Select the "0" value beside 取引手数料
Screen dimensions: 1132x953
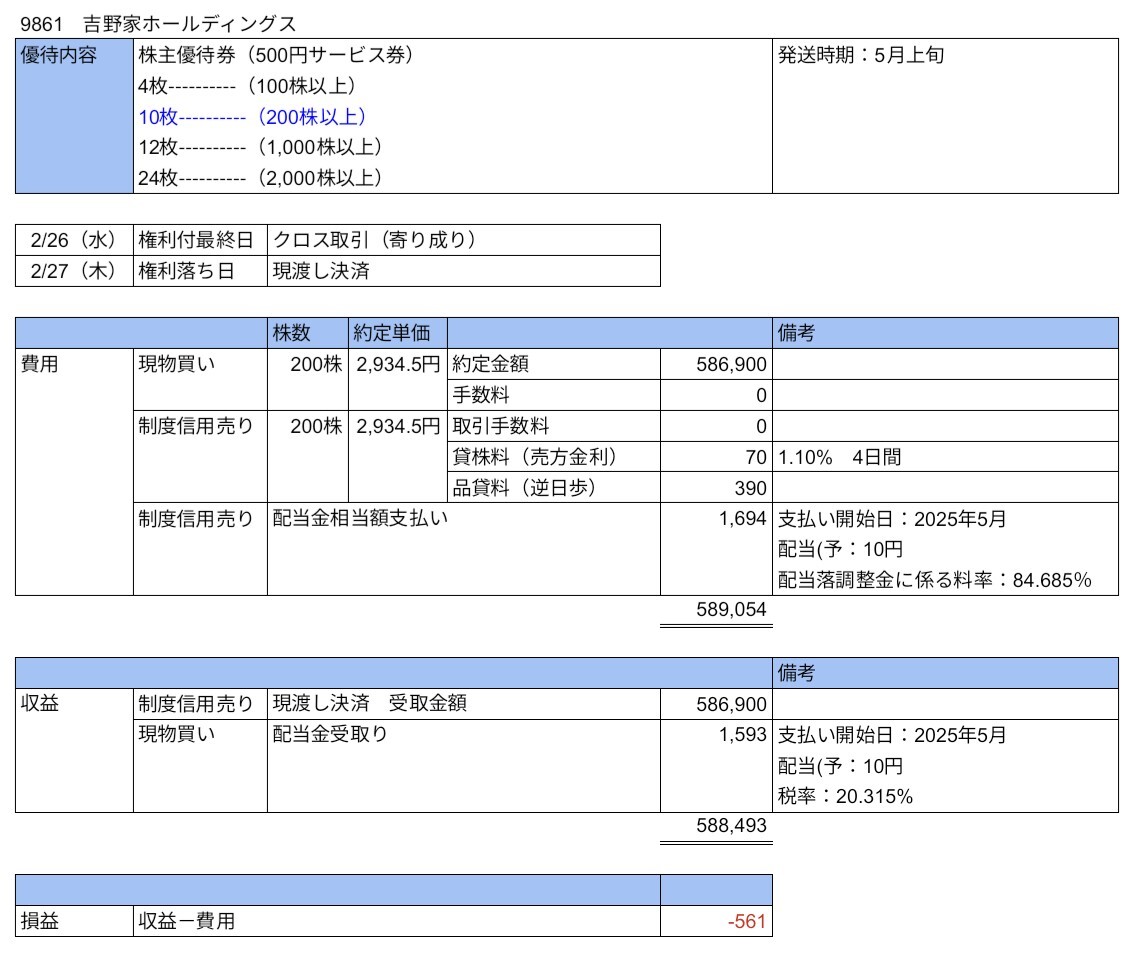pos(761,426)
